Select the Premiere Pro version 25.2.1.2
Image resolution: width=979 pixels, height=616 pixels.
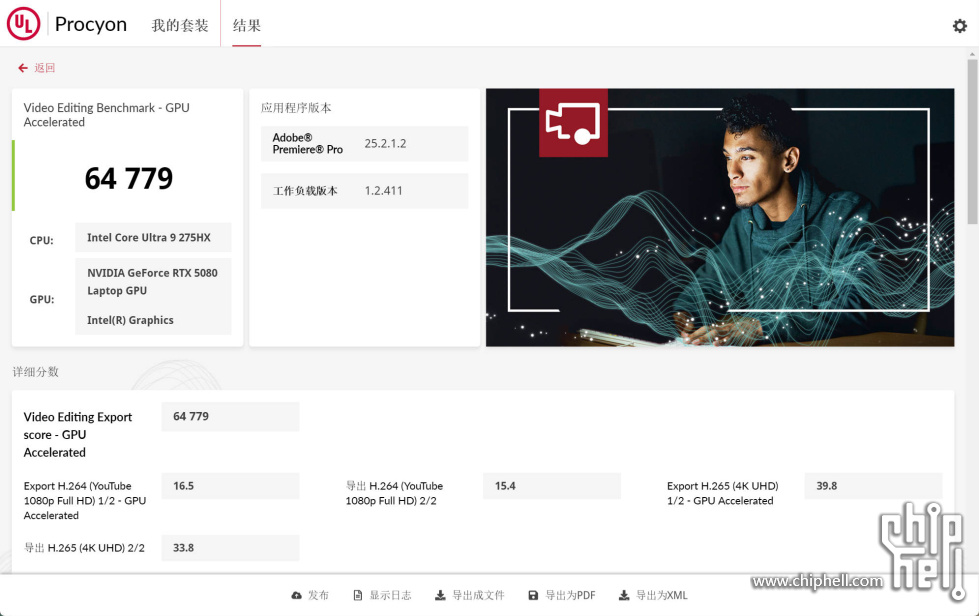click(385, 144)
